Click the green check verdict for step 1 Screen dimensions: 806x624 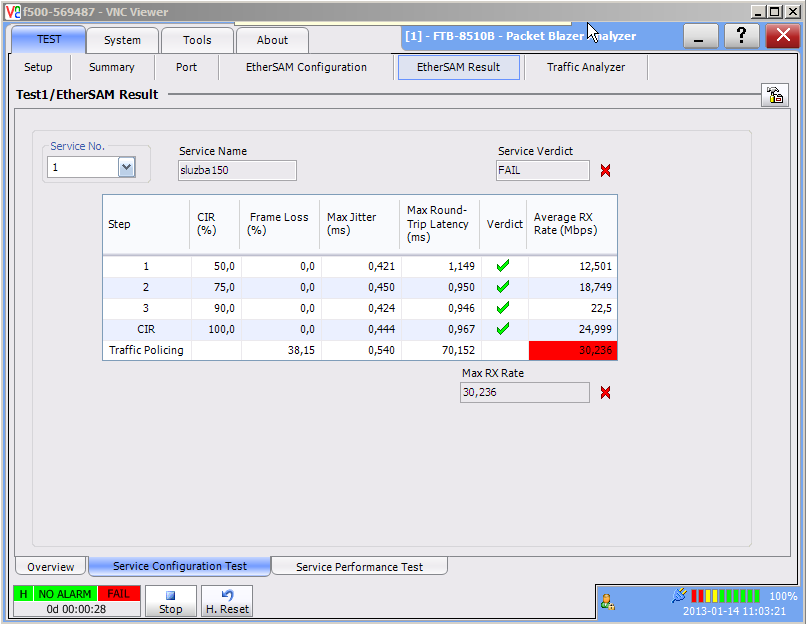point(503,266)
